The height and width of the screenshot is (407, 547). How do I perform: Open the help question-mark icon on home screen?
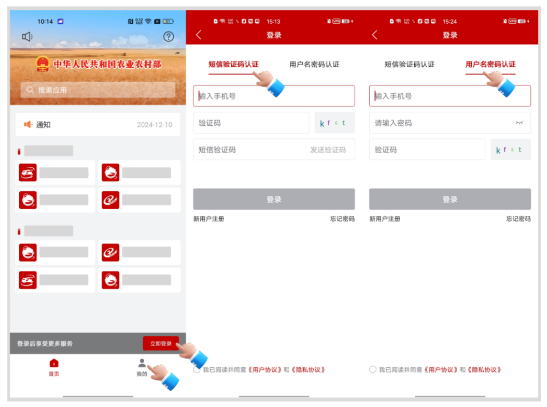coord(168,36)
